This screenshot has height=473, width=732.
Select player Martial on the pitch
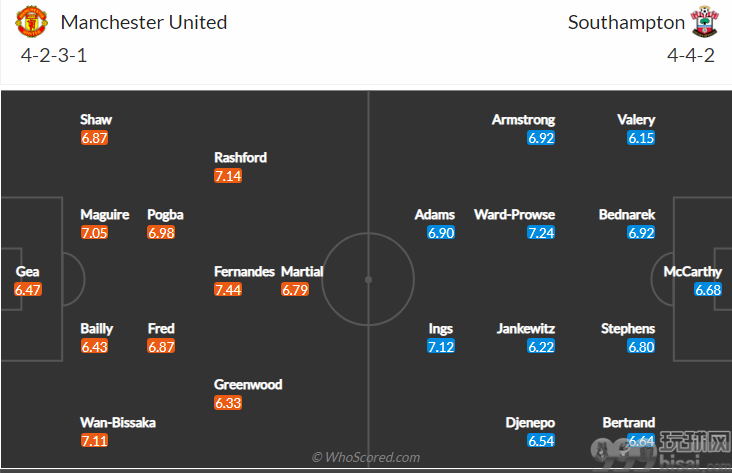(x=302, y=271)
